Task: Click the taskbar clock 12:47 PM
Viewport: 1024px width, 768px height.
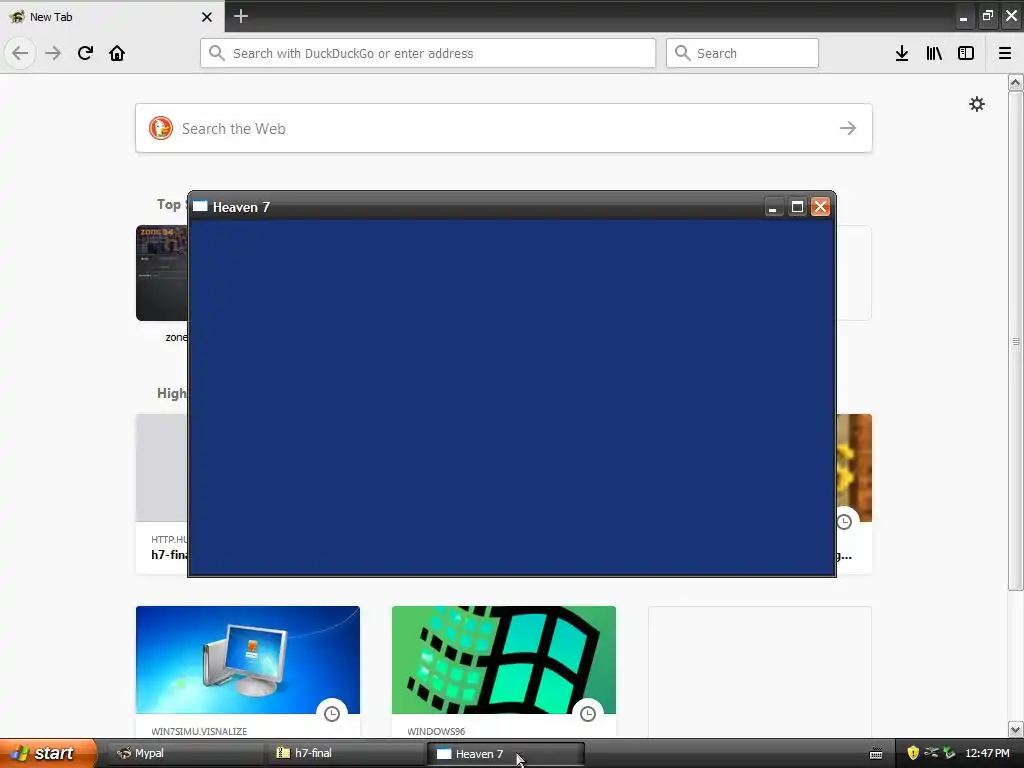Action: tap(987, 753)
